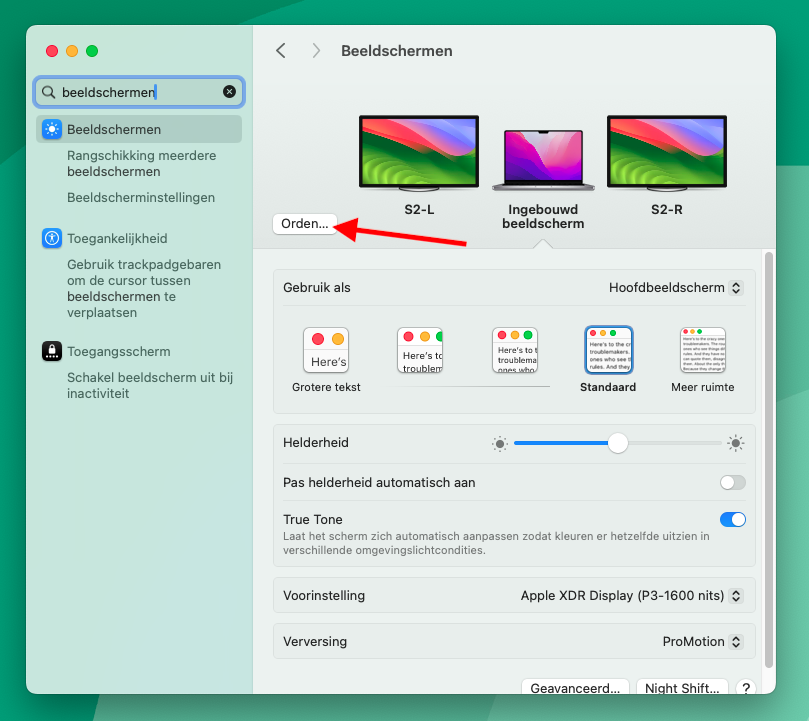Click the forward navigation chevron
This screenshot has height=721, width=809.
coord(316,51)
